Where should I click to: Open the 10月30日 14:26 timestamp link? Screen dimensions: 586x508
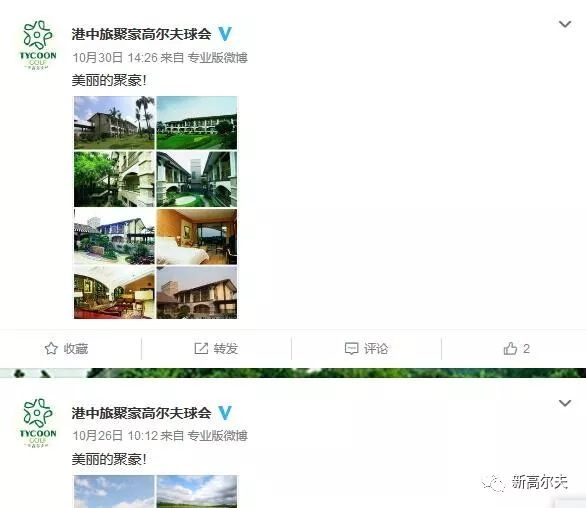pos(115,58)
